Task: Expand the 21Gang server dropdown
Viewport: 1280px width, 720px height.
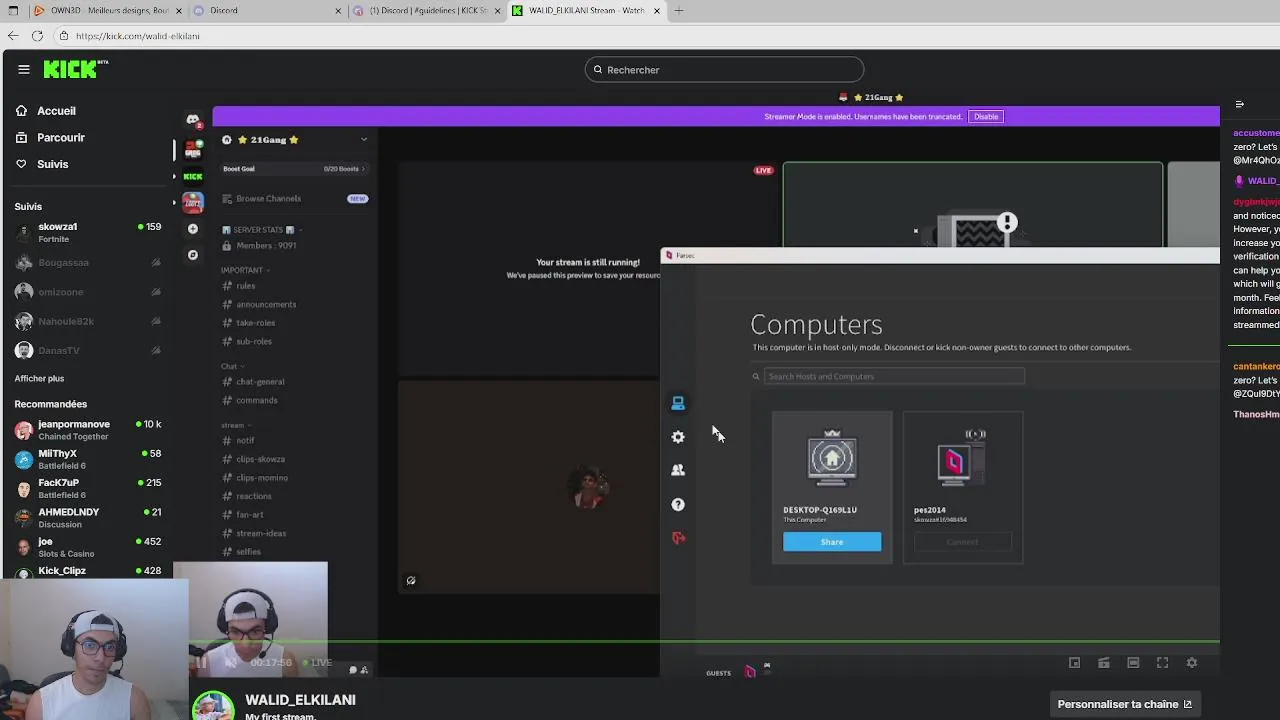Action: [363, 139]
